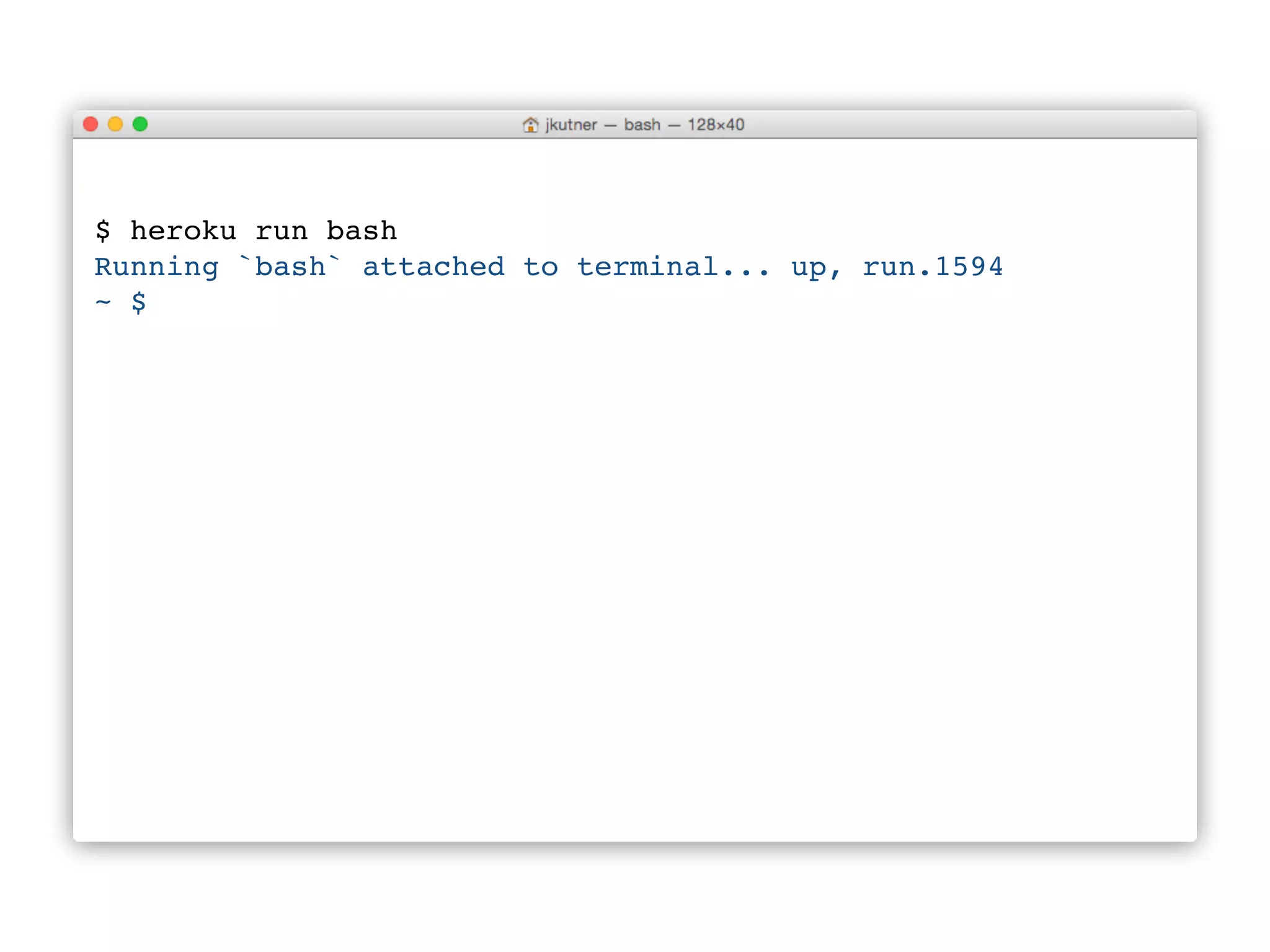Click the word 'heroku' in the command
Screen dimensions: 1270x952
point(184,231)
